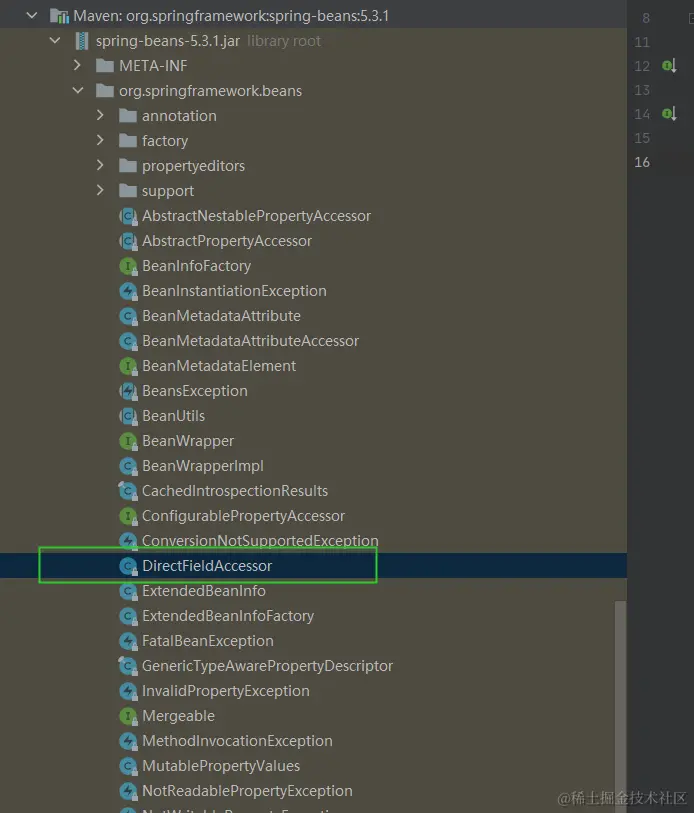Viewport: 694px width, 813px height.
Task: Open ExtendedBeanInfoFactory class
Action: 228,616
